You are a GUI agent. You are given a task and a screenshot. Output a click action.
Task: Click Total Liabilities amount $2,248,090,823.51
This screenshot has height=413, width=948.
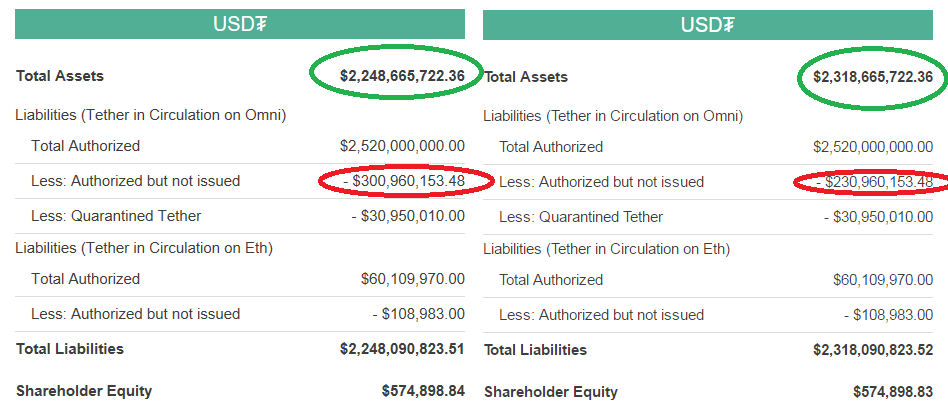(402, 349)
